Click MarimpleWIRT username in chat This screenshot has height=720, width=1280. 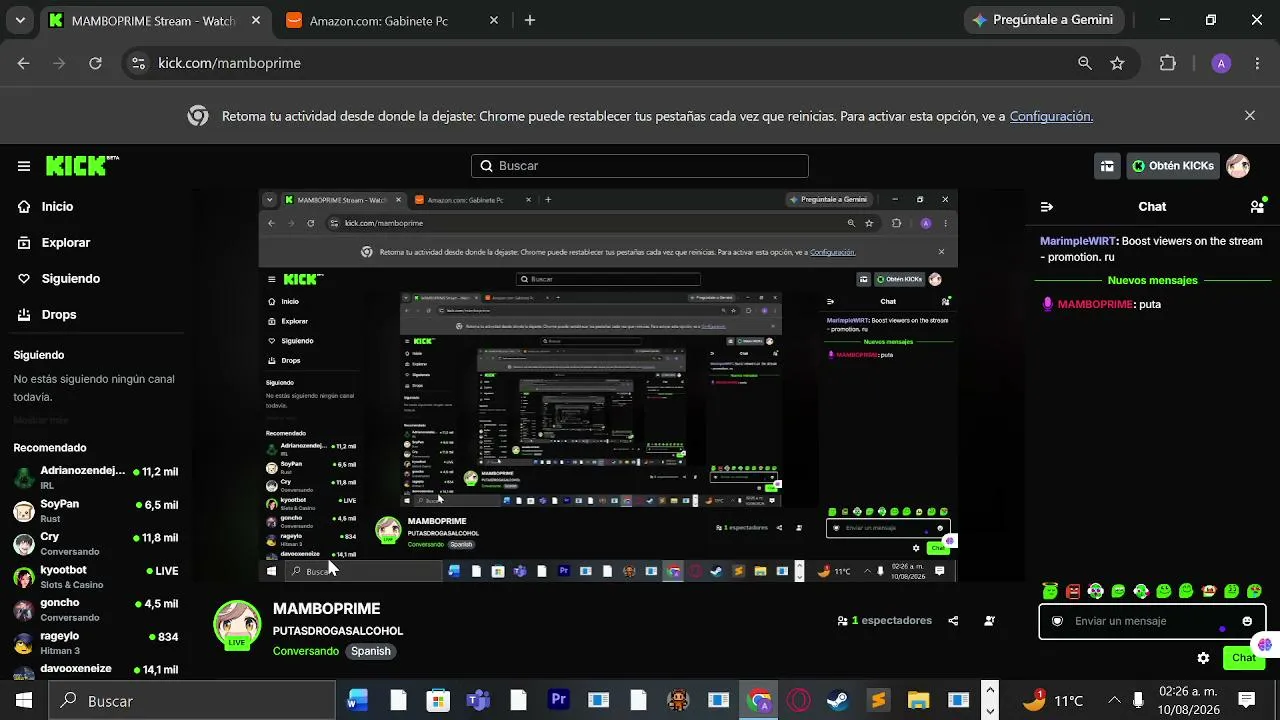[1078, 241]
